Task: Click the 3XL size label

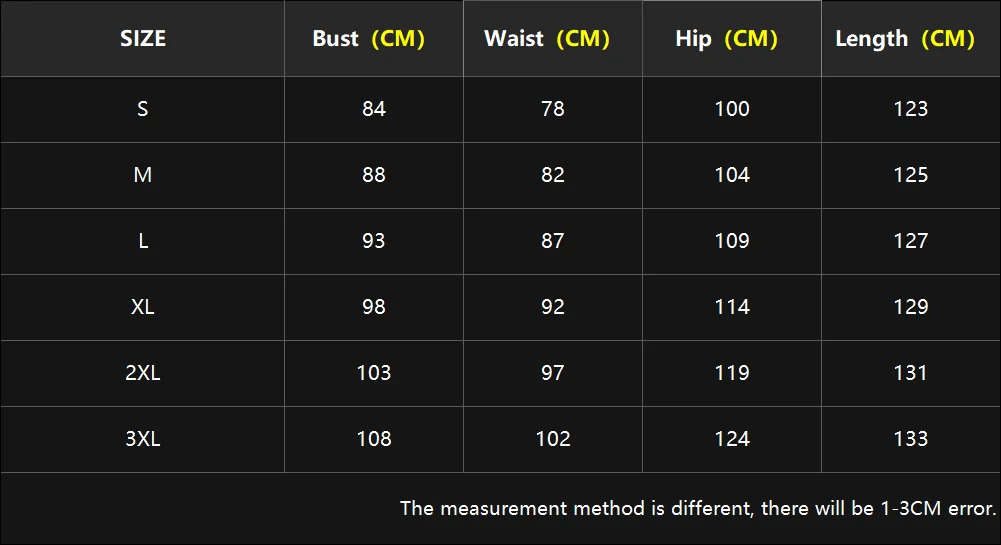Action: point(143,439)
